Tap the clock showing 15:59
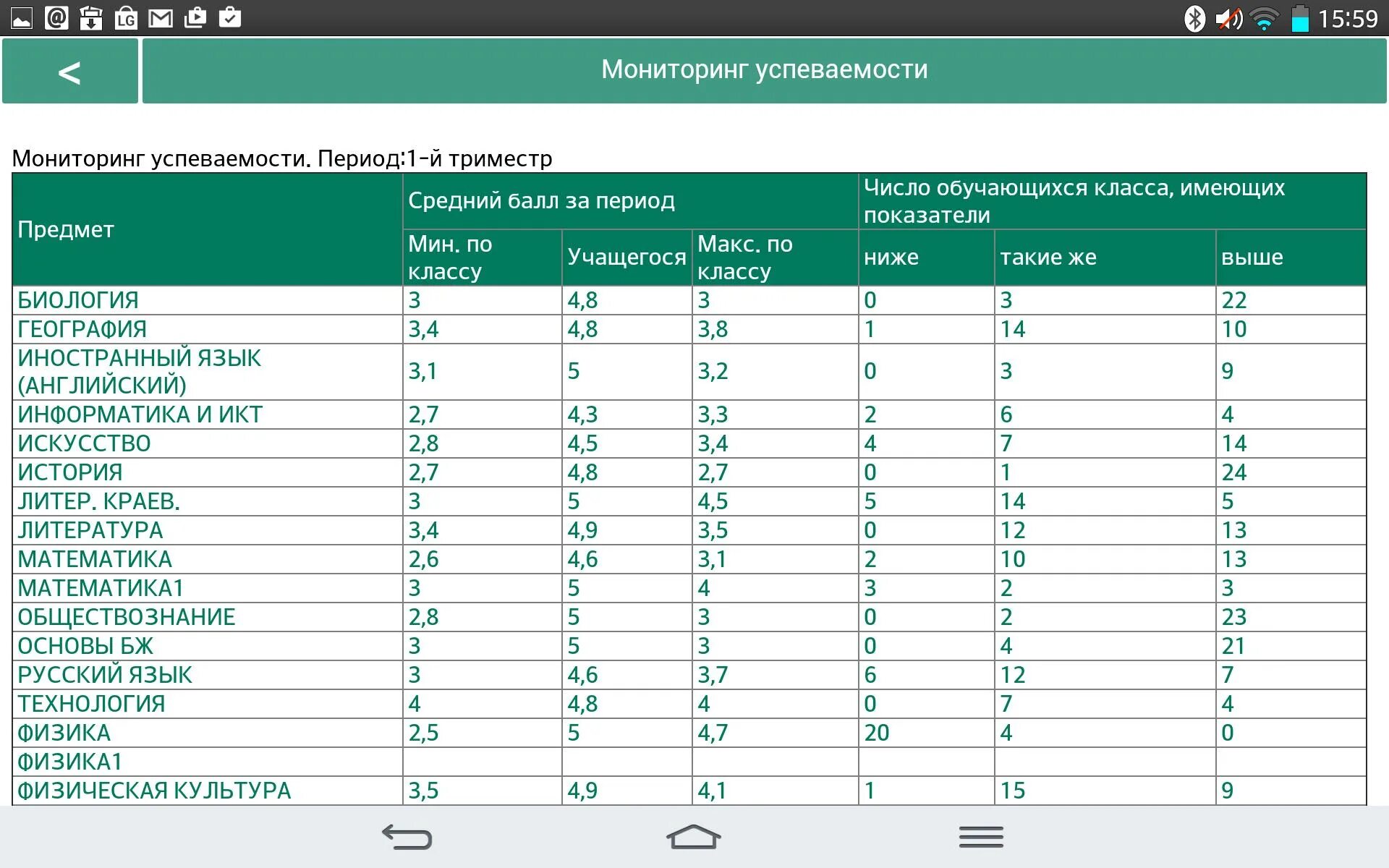The height and width of the screenshot is (868, 1389). (x=1347, y=19)
